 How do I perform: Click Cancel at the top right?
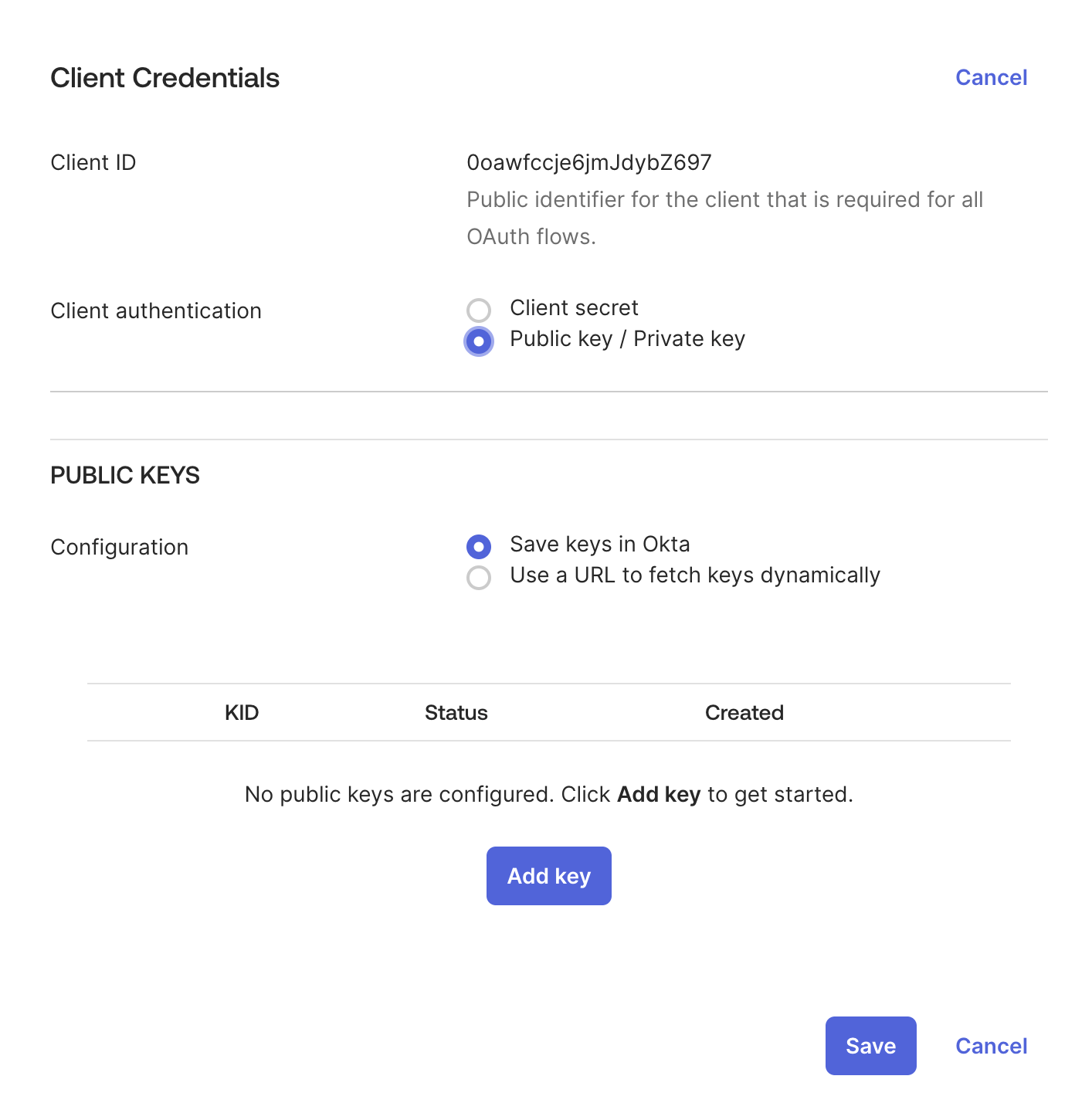pyautogui.click(x=992, y=77)
